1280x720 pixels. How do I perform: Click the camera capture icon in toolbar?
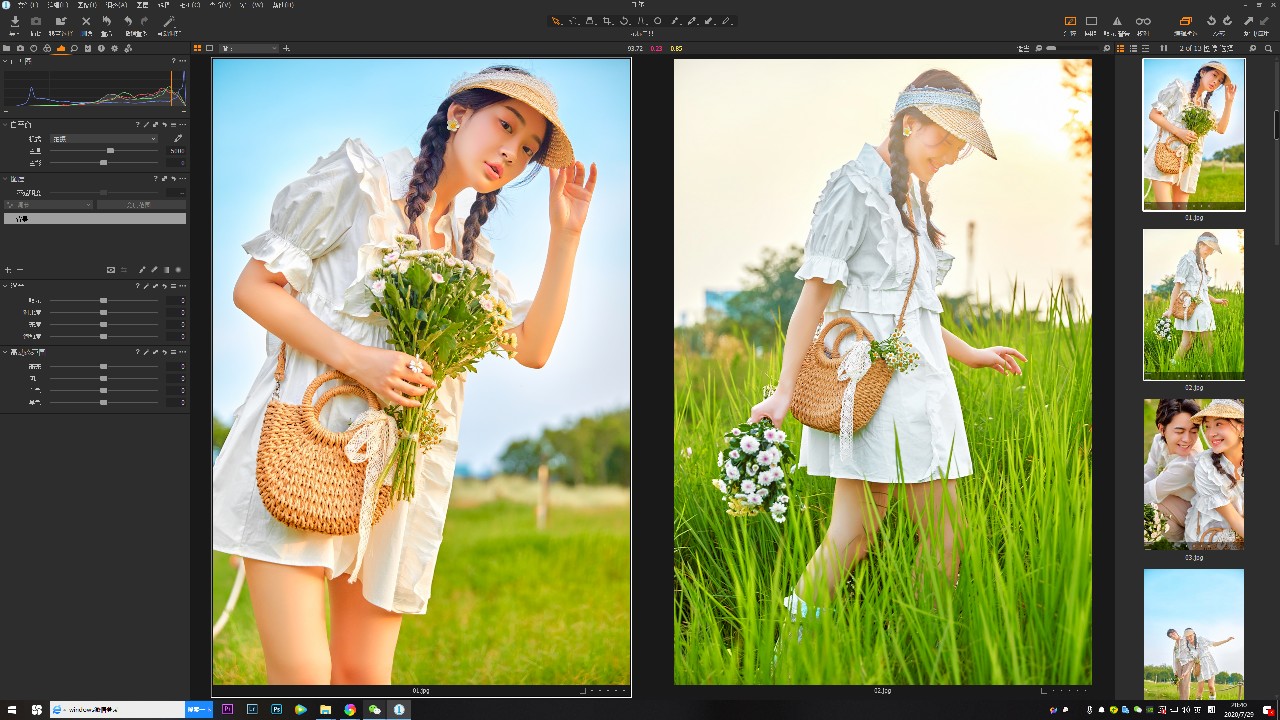[36, 21]
